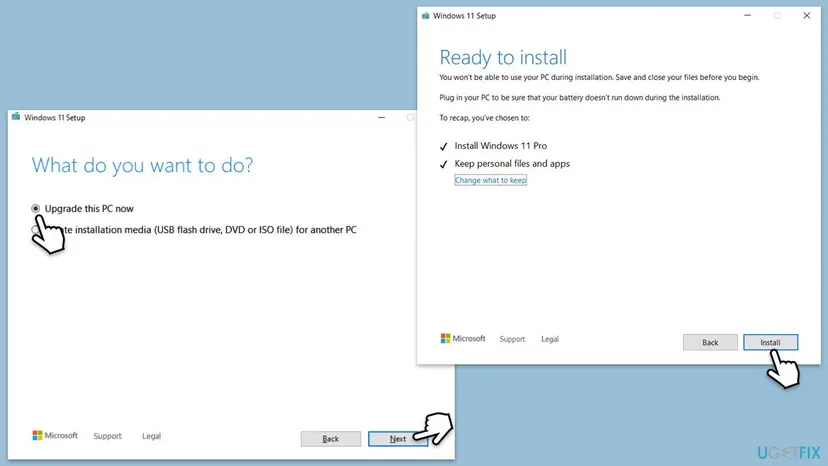Click Windows 11 Setup title icon in Ready to install window
Screen dimensions: 828x466
tap(426, 16)
